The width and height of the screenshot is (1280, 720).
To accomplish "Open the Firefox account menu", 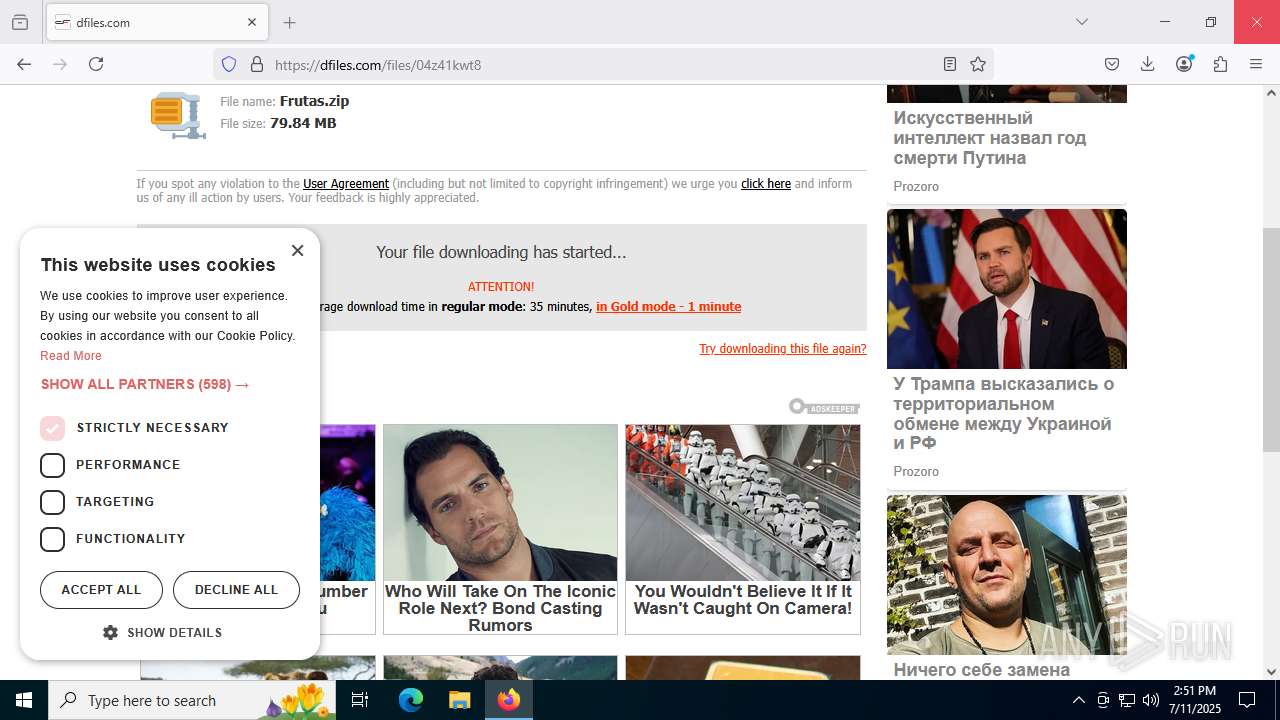I will pyautogui.click(x=1184, y=64).
